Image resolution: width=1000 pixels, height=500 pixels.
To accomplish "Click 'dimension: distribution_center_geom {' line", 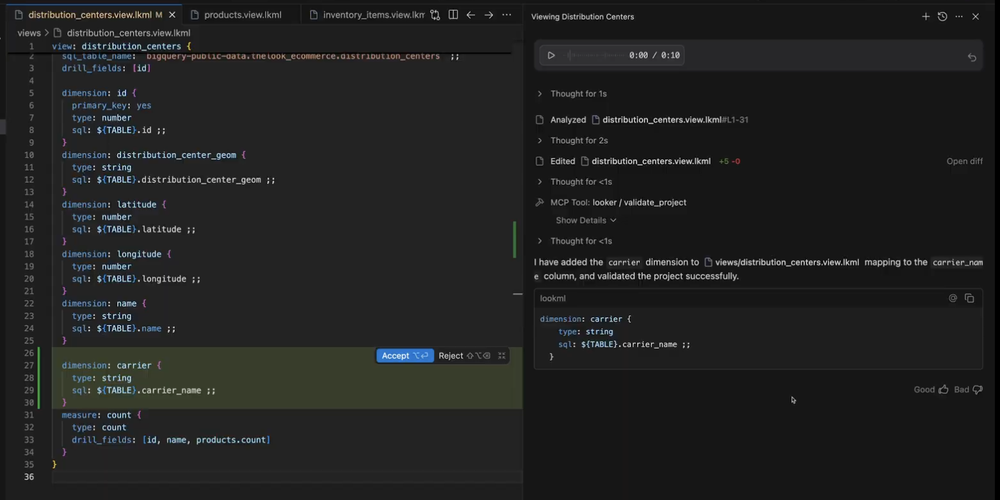I will [154, 155].
